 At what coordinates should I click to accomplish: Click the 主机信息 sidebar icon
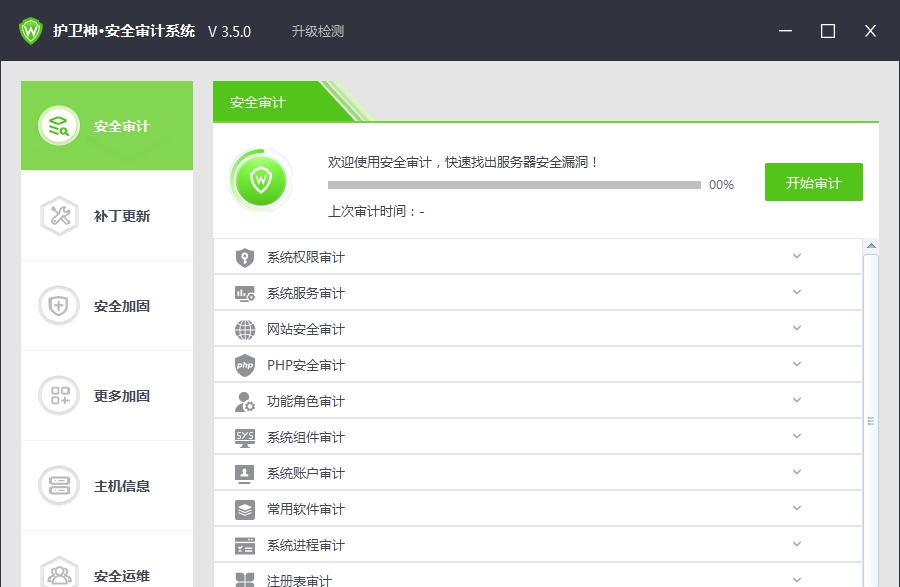point(58,485)
